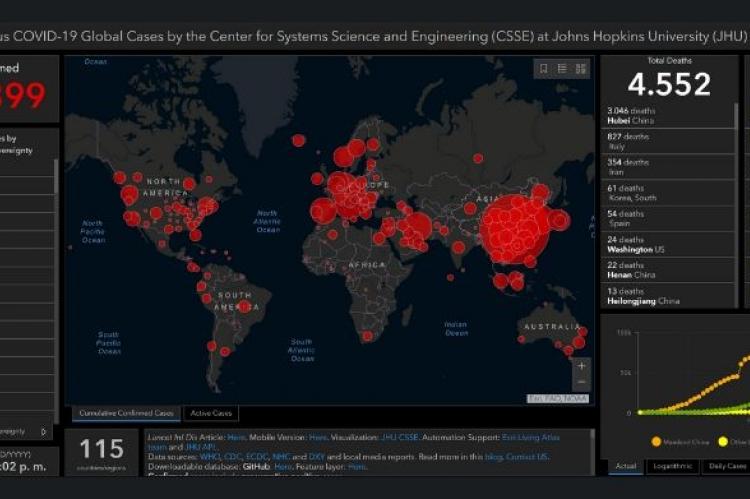Screen dimensions: 750x499
Task: Select the 61 deaths Korea, South row
Action: point(667,193)
